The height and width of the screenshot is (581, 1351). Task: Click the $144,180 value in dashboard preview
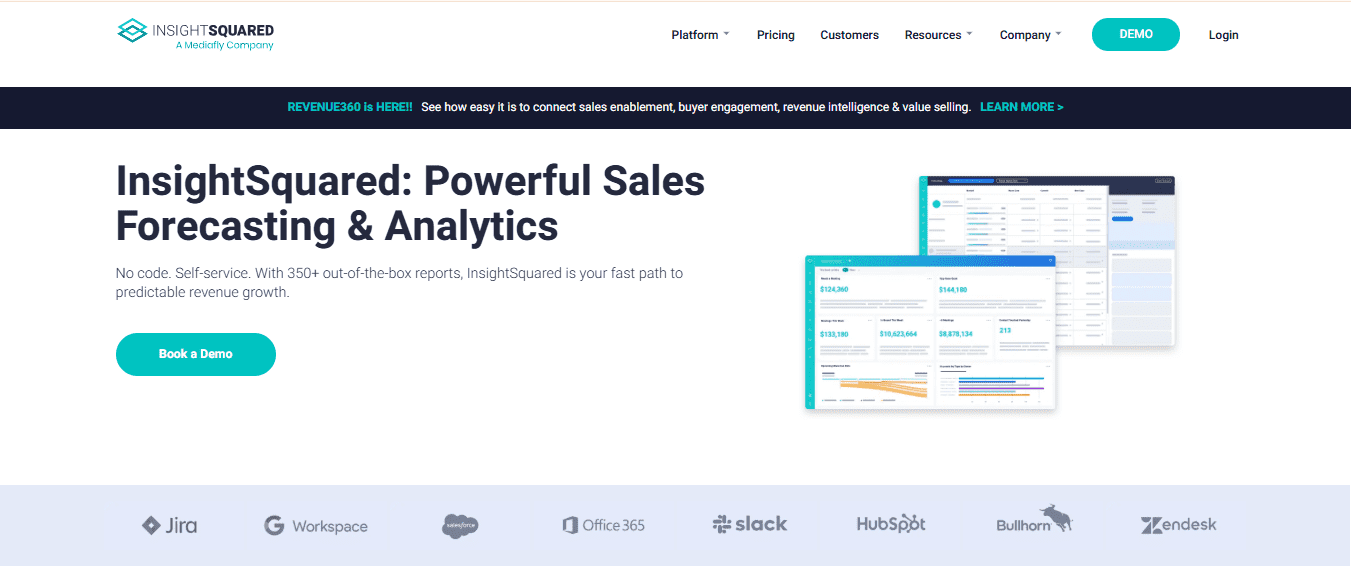click(x=953, y=289)
